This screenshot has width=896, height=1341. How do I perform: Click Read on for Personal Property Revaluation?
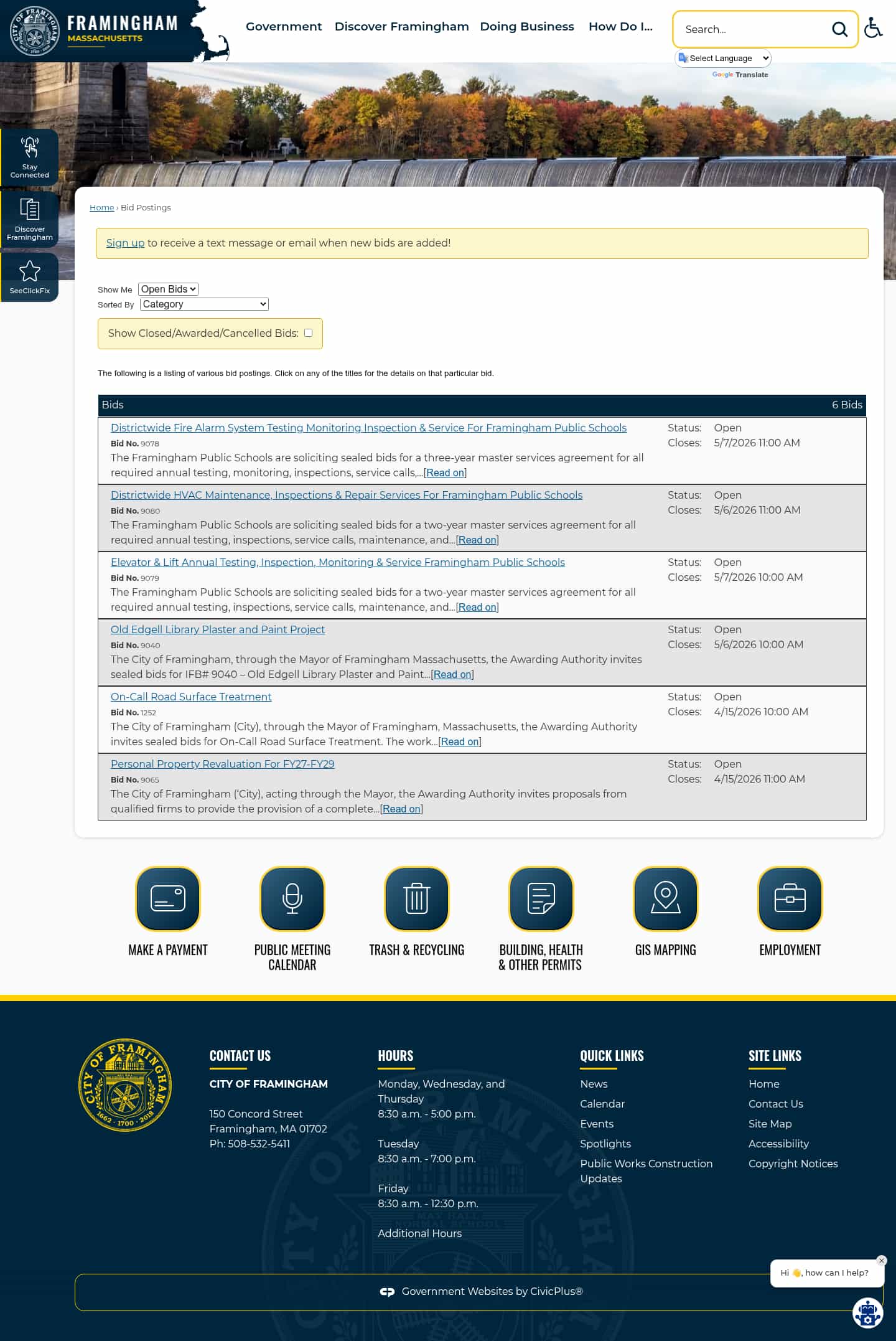pyautogui.click(x=401, y=809)
